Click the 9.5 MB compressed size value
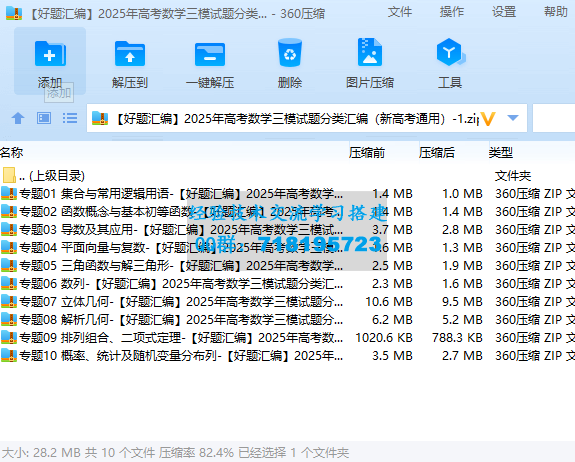Image resolution: width=575 pixels, height=462 pixels. pyautogui.click(x=462, y=301)
